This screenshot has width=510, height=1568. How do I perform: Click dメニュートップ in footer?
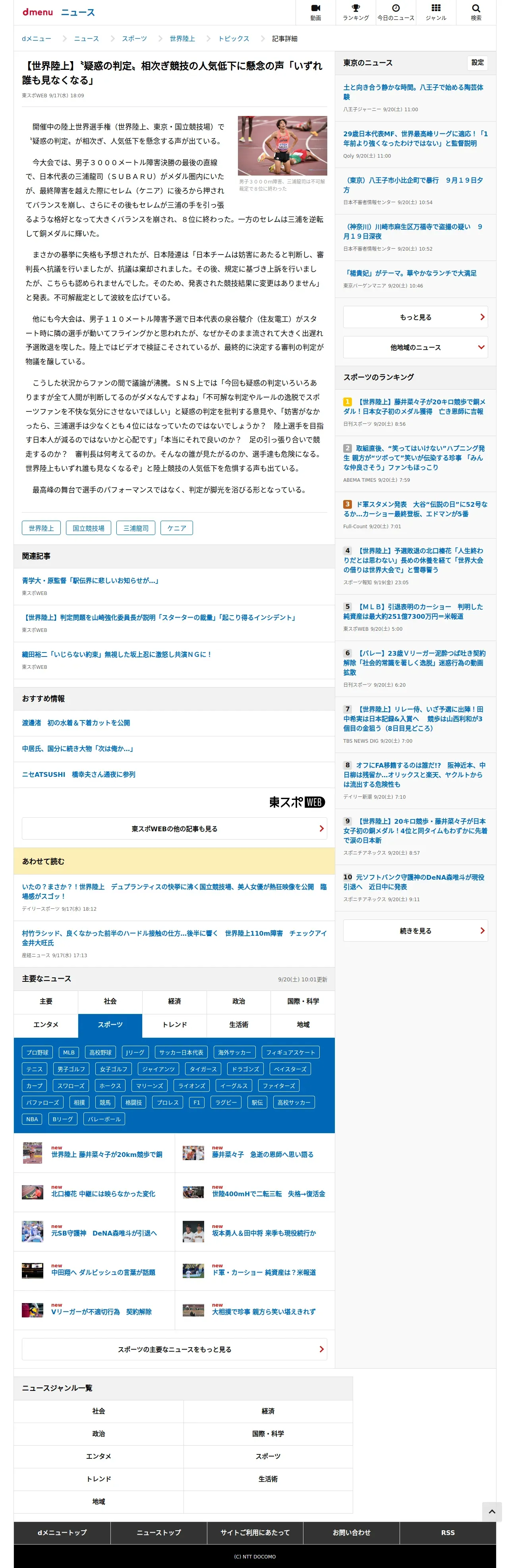(62, 1533)
